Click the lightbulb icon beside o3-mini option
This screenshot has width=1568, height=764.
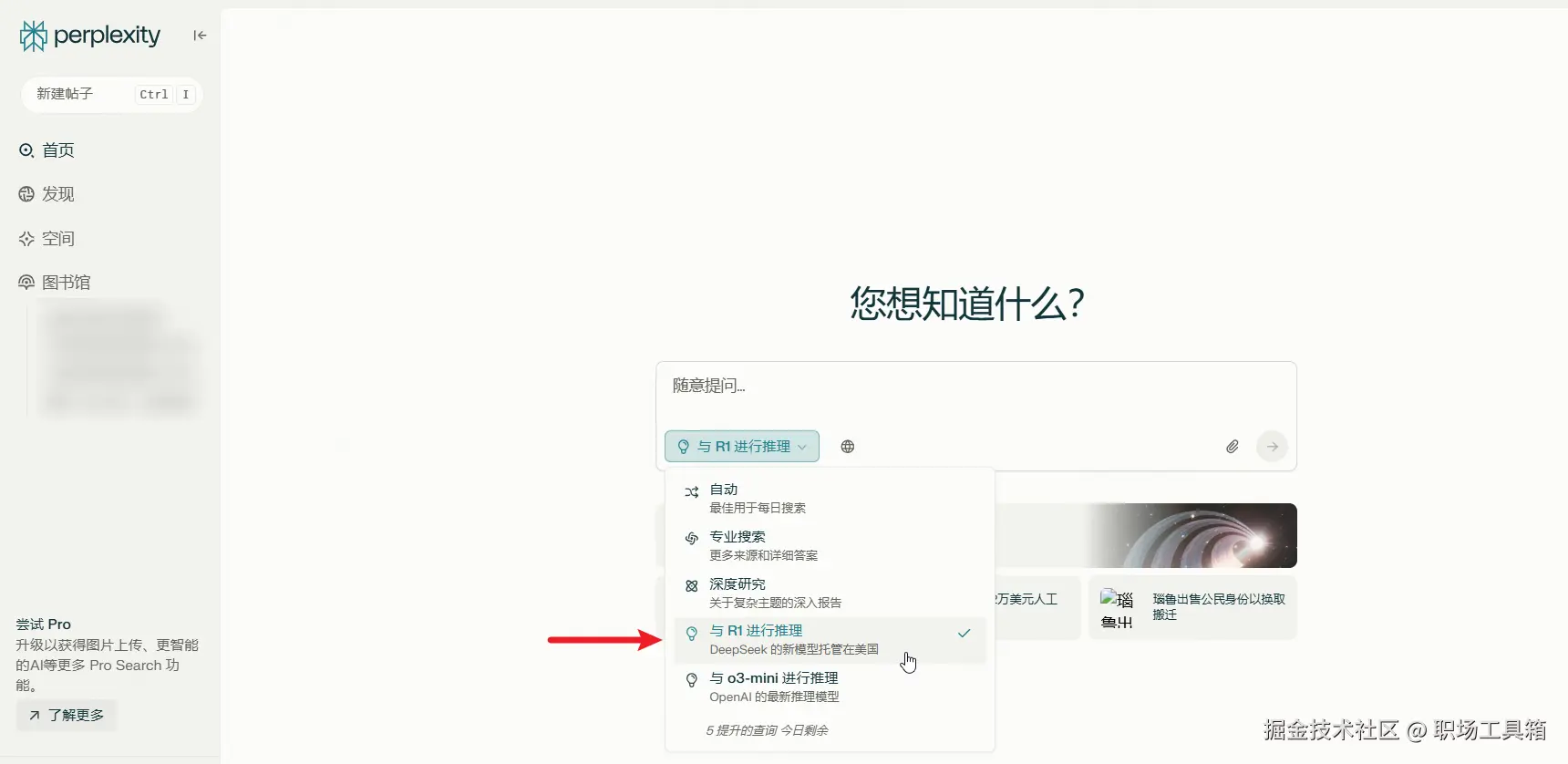pos(692,680)
